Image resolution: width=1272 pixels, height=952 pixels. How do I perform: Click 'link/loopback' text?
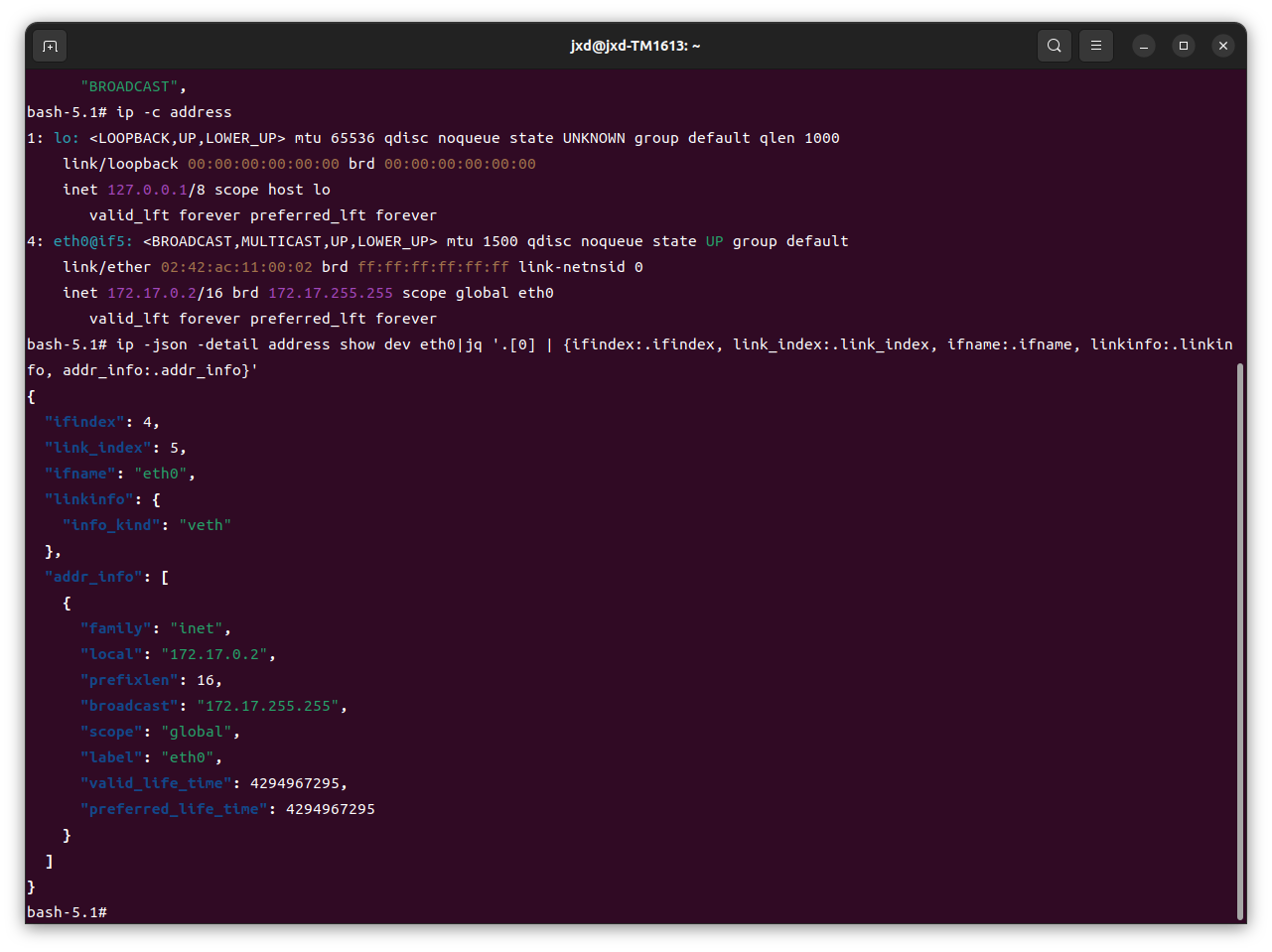coord(120,164)
